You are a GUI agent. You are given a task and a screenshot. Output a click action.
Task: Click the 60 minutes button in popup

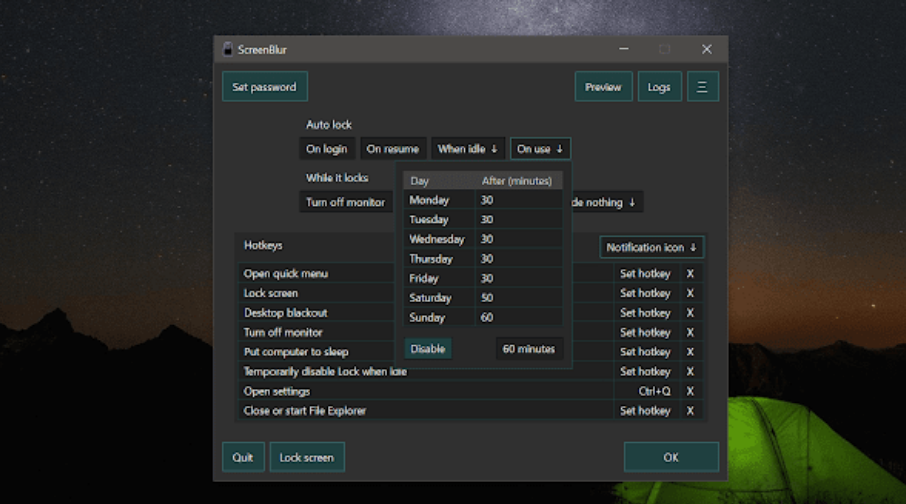[x=528, y=349]
